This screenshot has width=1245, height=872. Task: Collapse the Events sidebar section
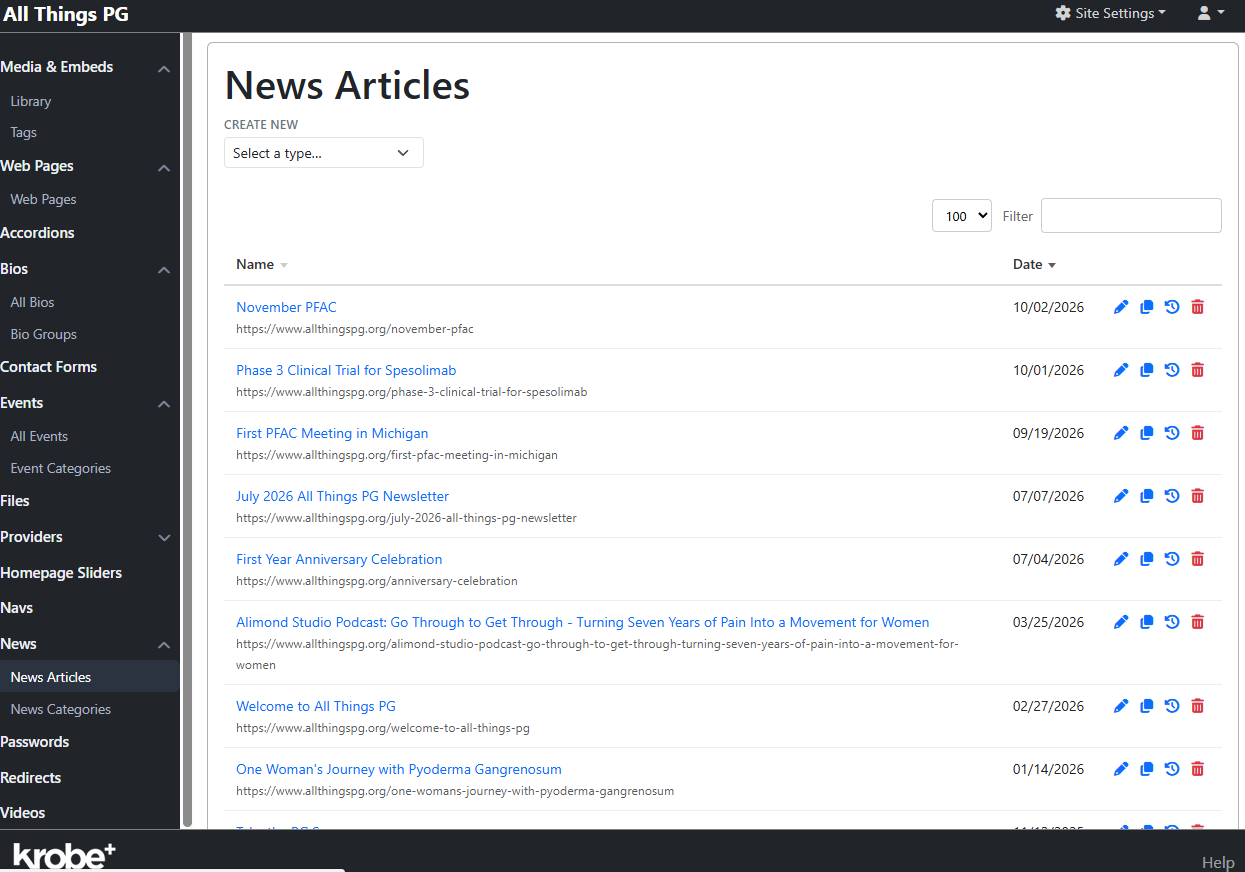164,404
